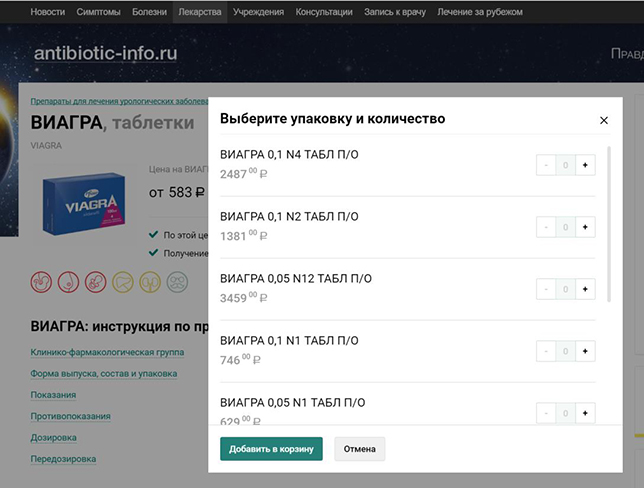Open the Симптомы menu item
644x488 pixels.
tap(98, 12)
